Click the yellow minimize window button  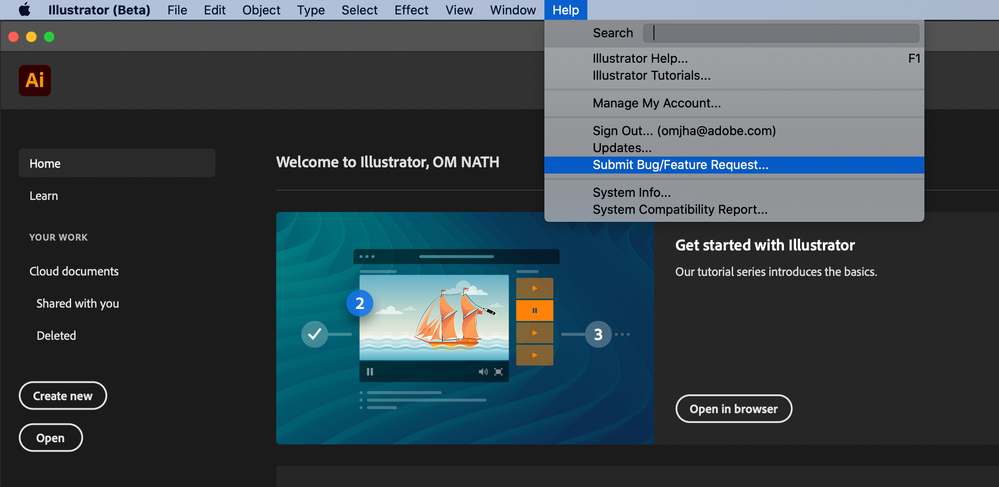point(31,37)
